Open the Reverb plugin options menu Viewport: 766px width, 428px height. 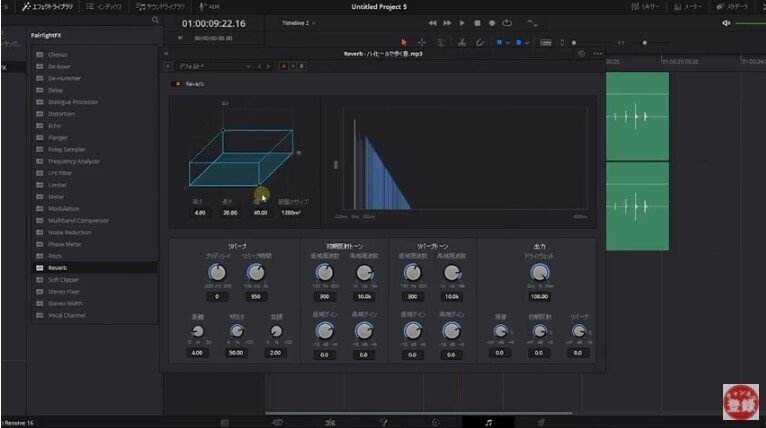[597, 53]
